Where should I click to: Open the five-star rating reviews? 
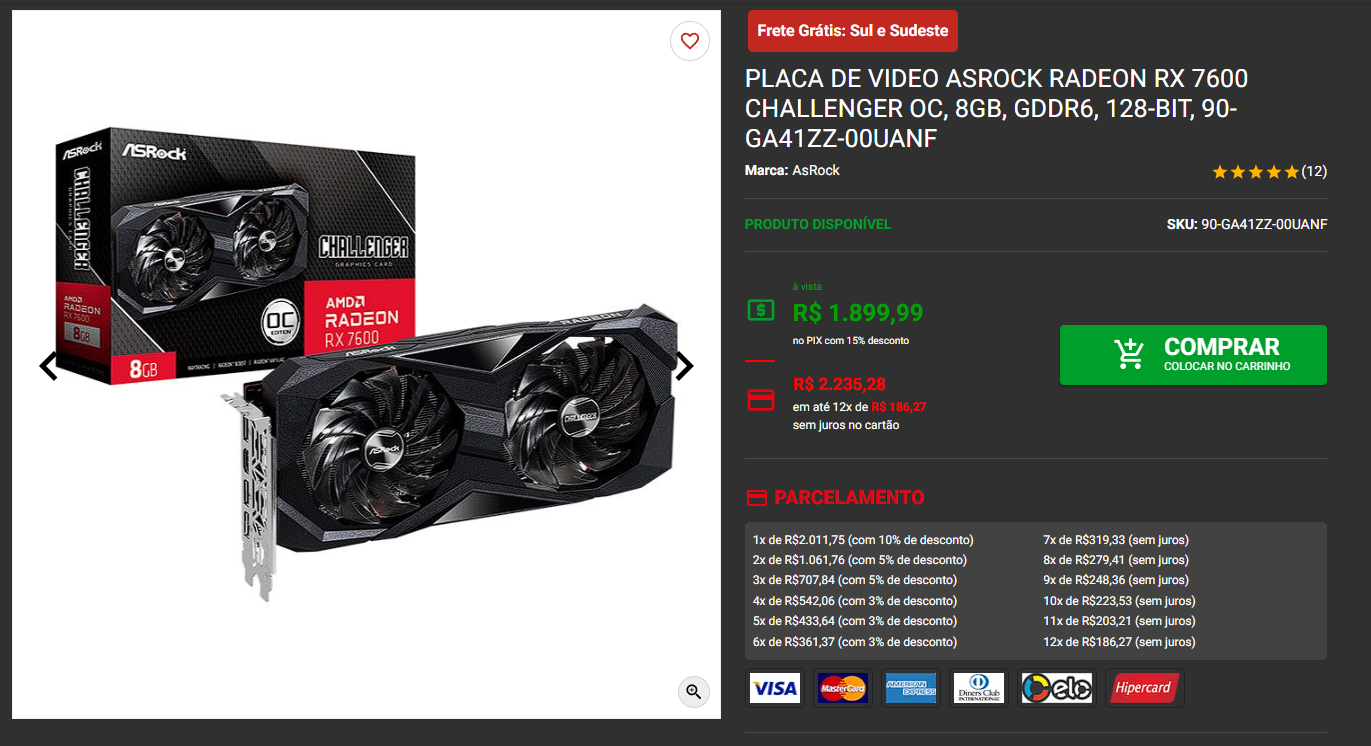(1269, 172)
